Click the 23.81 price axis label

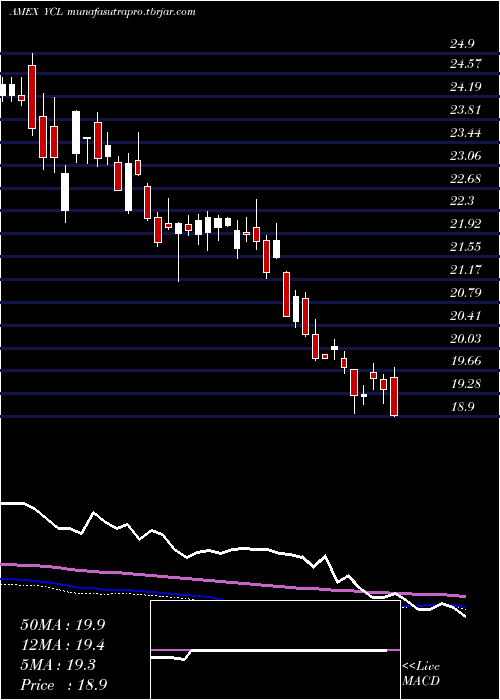point(466,109)
